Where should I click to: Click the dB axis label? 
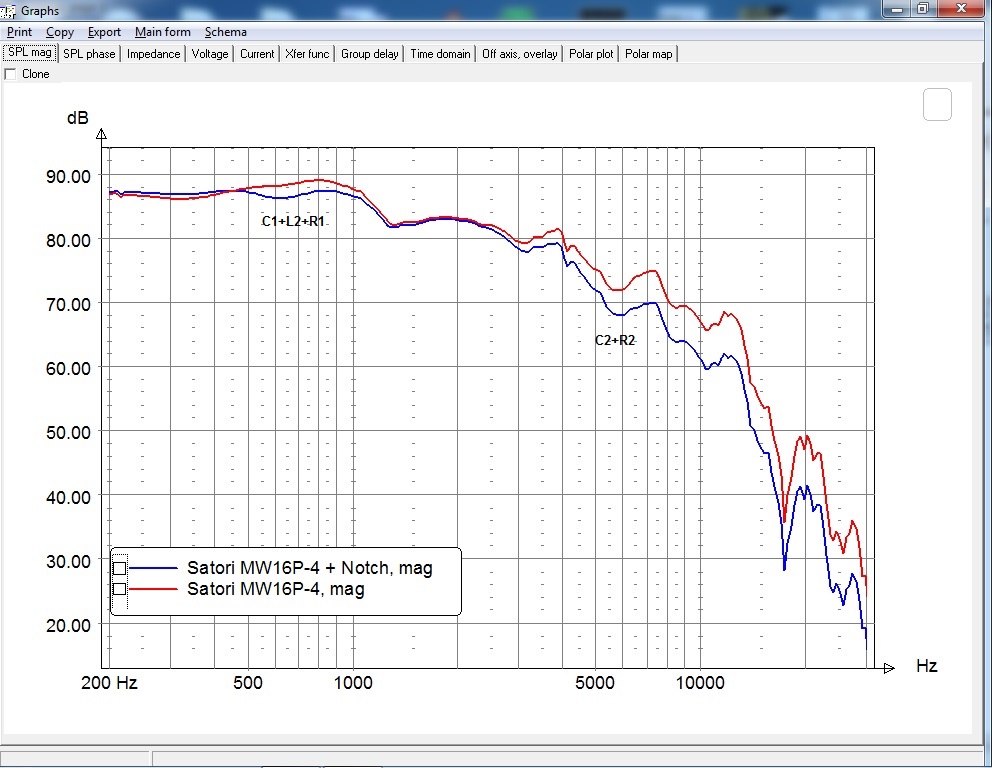pos(78,118)
